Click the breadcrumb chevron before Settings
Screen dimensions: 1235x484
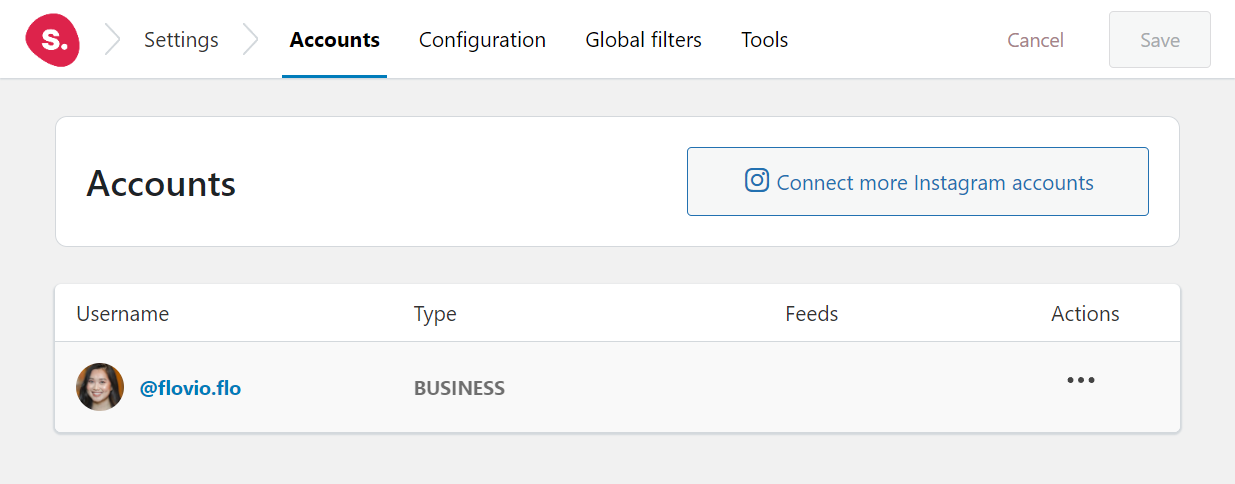click(113, 40)
